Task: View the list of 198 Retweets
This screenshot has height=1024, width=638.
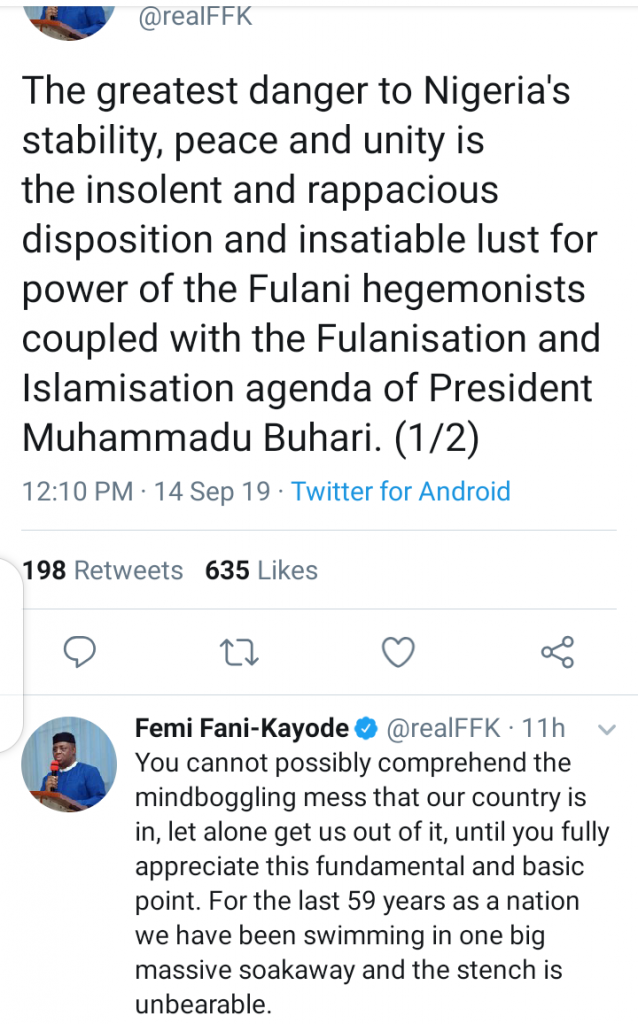Action: point(103,570)
